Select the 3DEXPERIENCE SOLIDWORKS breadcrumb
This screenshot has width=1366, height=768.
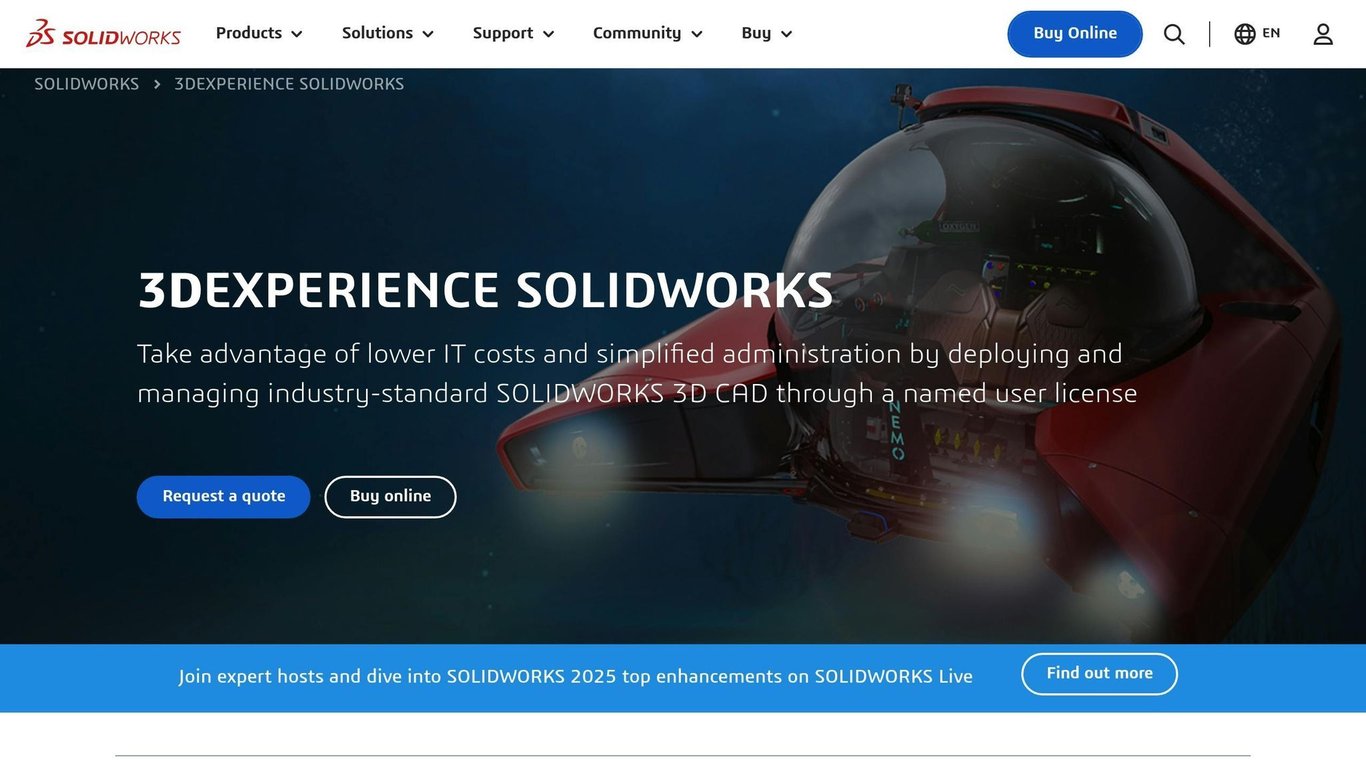click(x=289, y=84)
